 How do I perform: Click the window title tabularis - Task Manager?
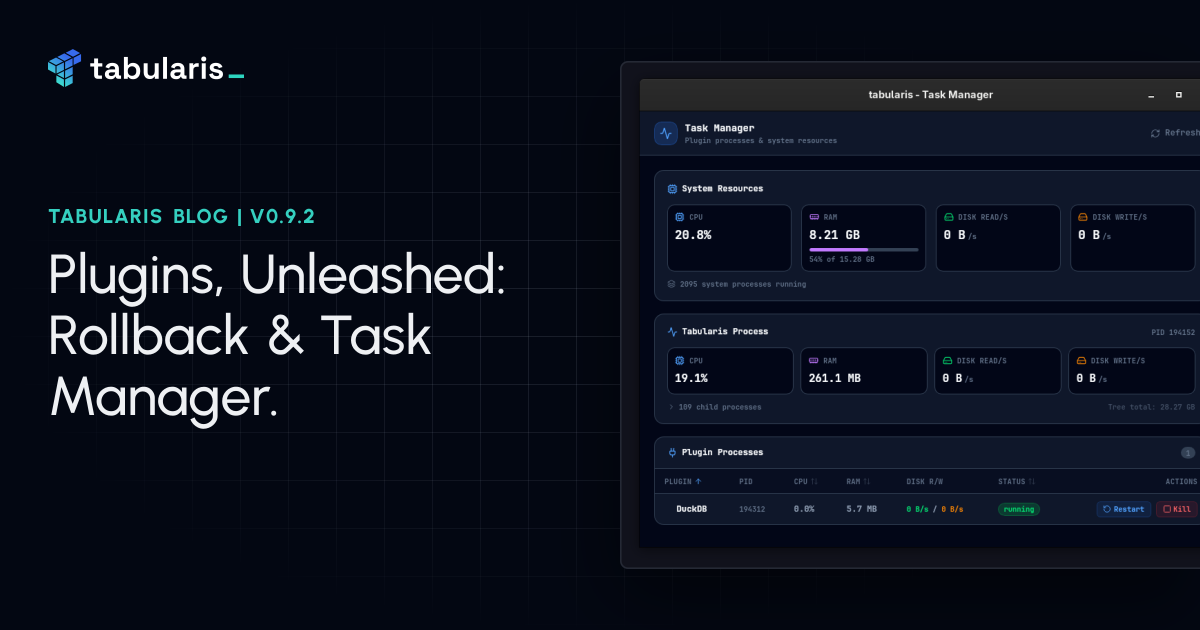point(931,95)
